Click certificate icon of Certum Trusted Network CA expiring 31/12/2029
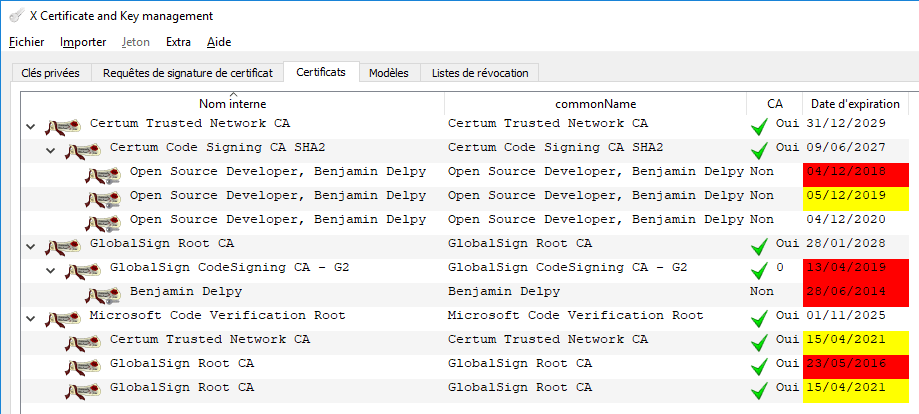This screenshot has height=414, width=919. pyautogui.click(x=63, y=126)
